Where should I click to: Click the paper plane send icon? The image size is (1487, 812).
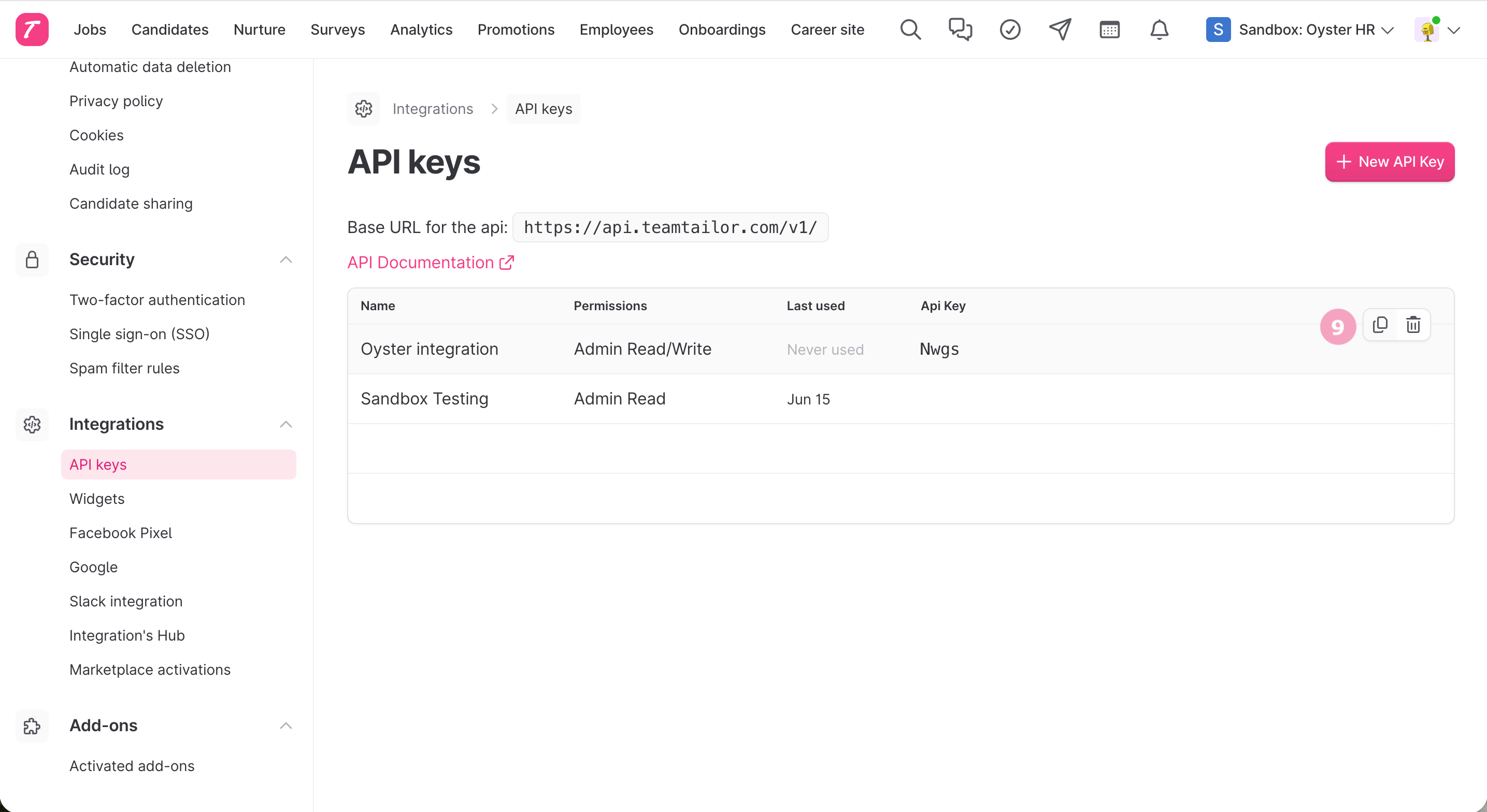pyautogui.click(x=1060, y=30)
